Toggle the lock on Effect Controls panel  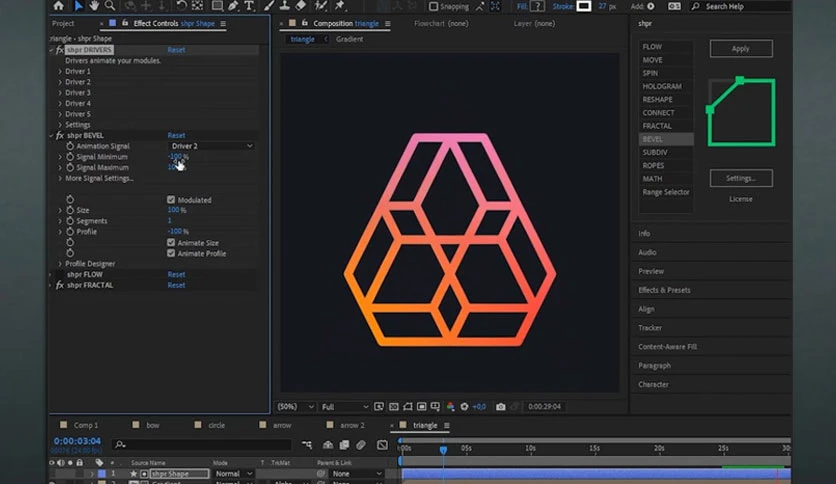(125, 23)
